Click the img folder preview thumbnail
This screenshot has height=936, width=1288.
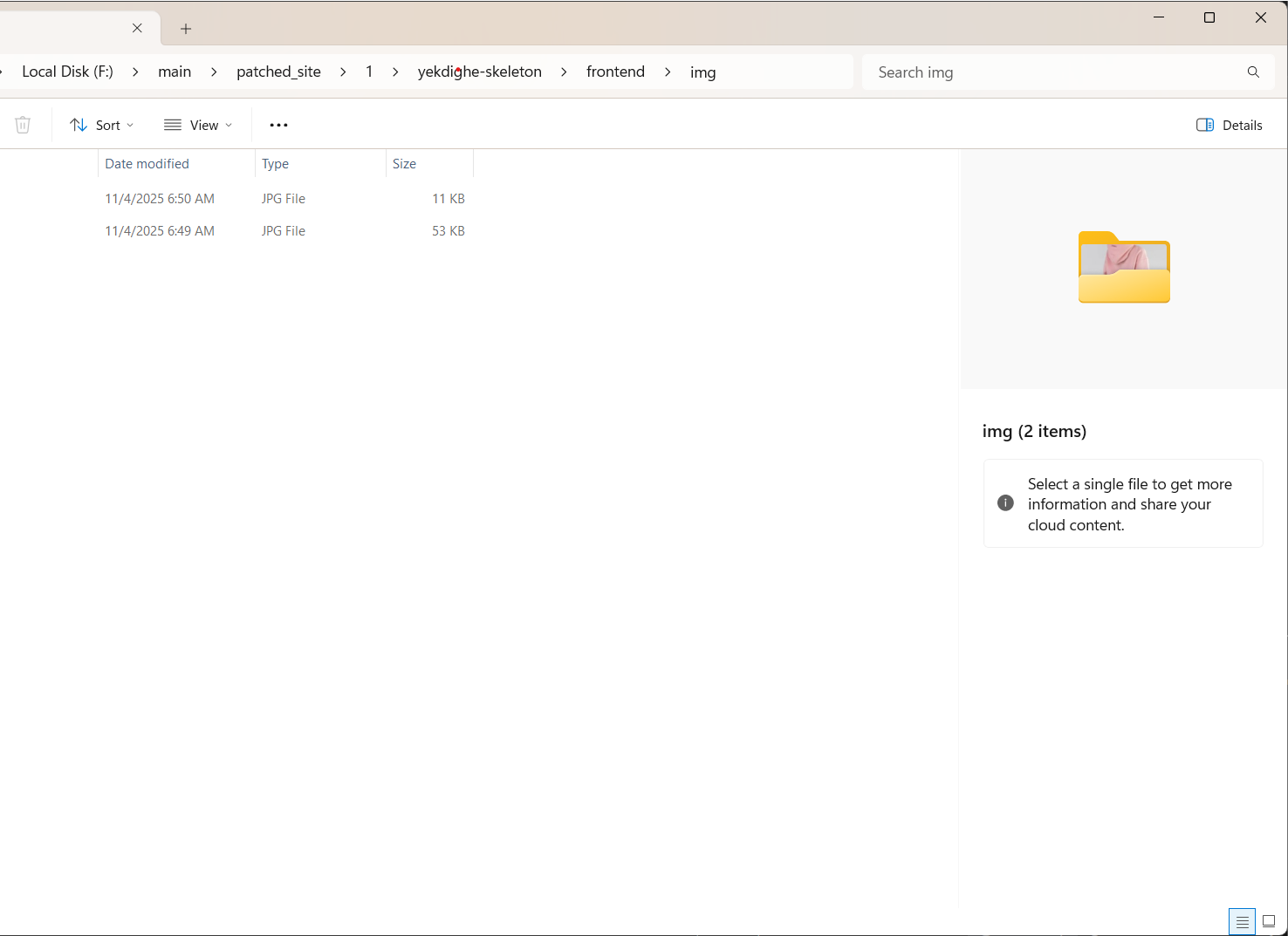coord(1124,267)
